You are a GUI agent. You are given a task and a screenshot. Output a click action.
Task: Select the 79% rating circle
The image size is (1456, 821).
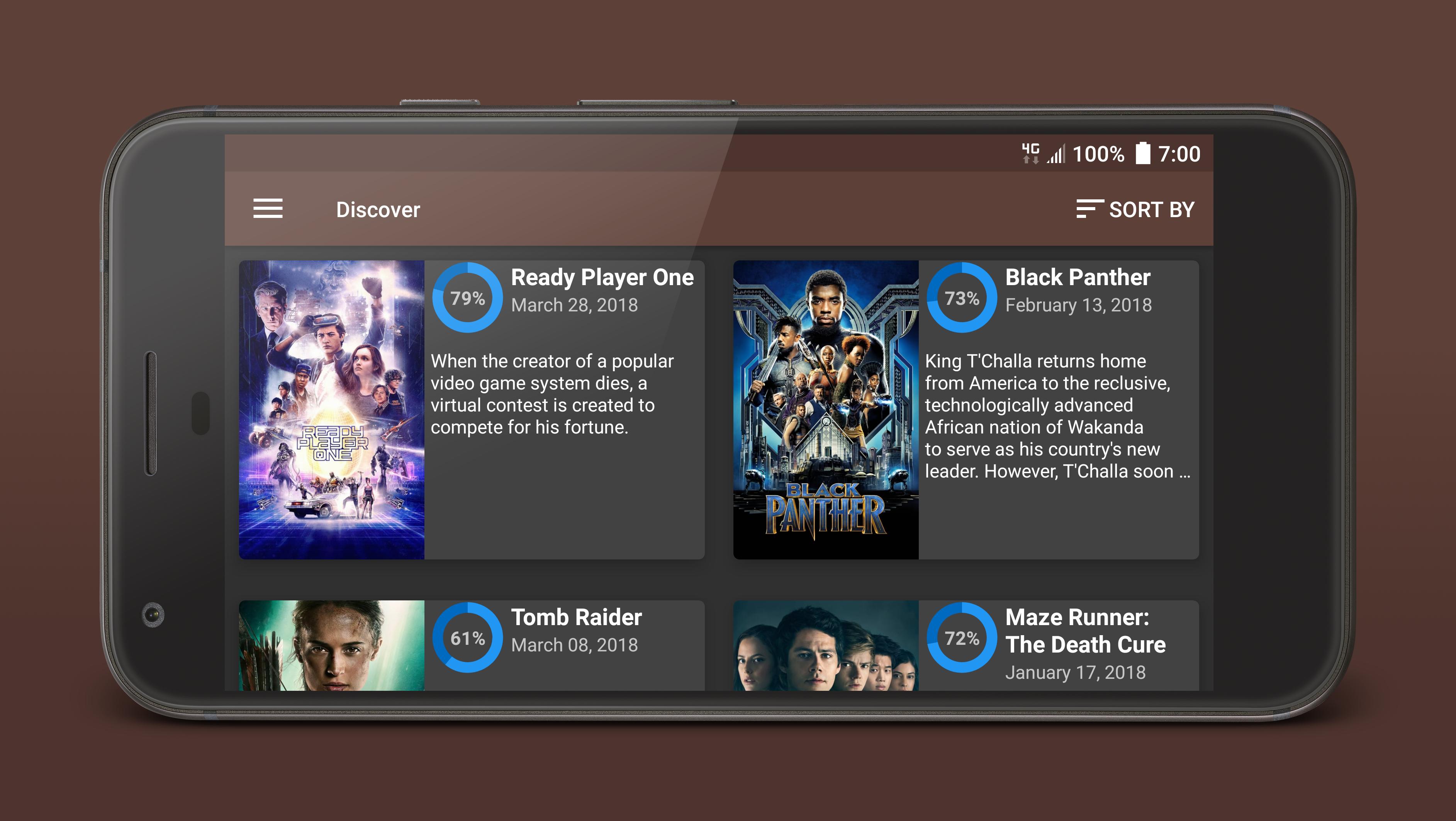(x=467, y=297)
